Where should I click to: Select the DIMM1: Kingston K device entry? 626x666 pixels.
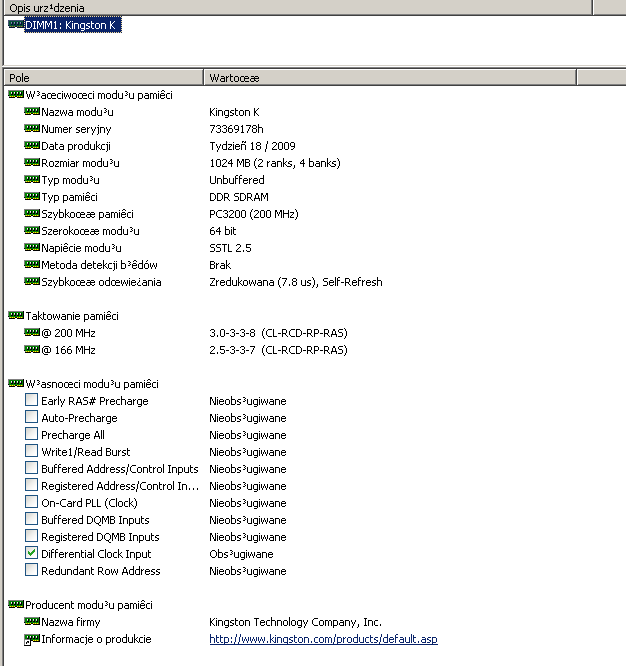coord(73,25)
